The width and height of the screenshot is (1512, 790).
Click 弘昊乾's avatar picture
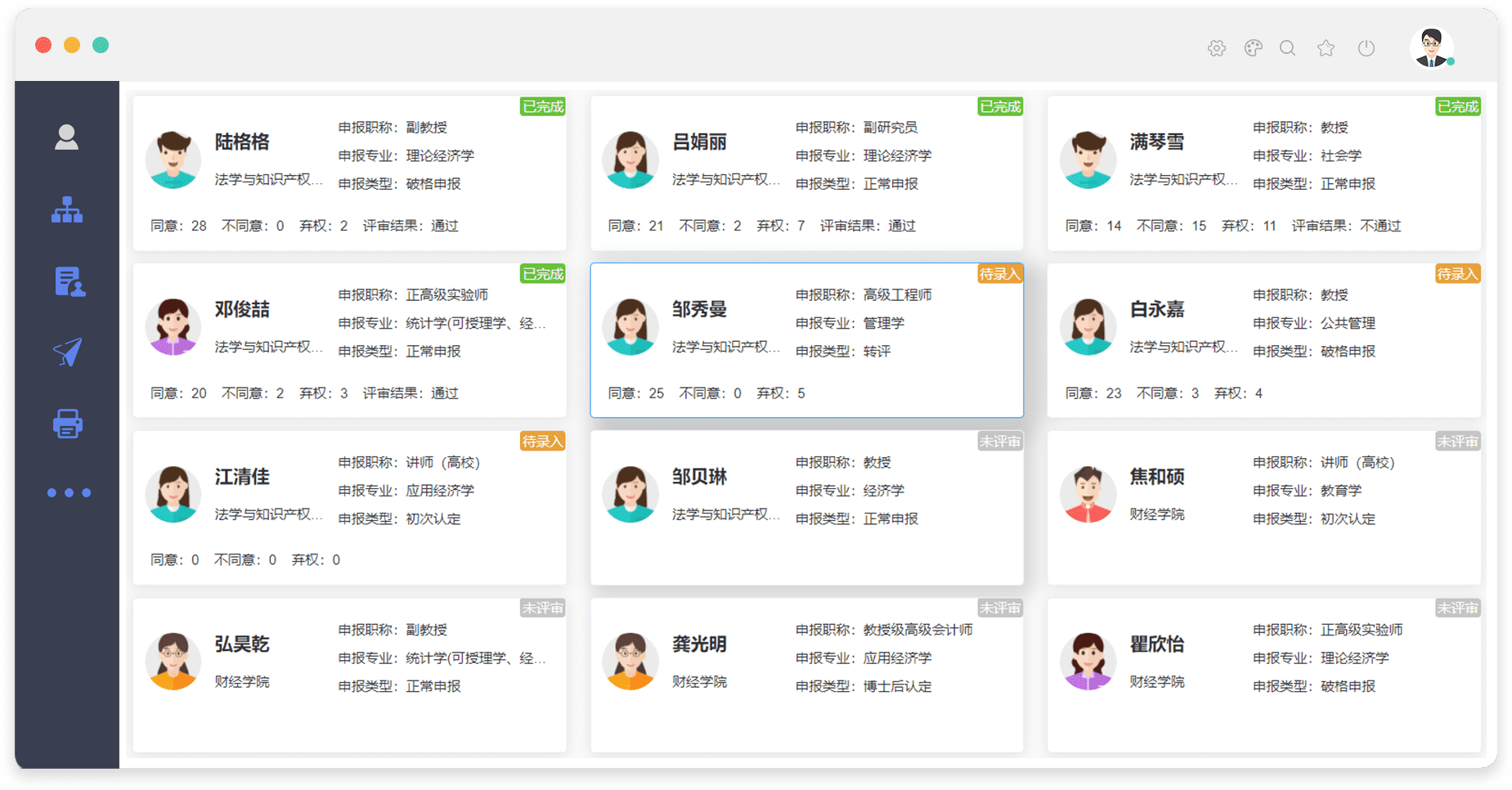[x=173, y=662]
